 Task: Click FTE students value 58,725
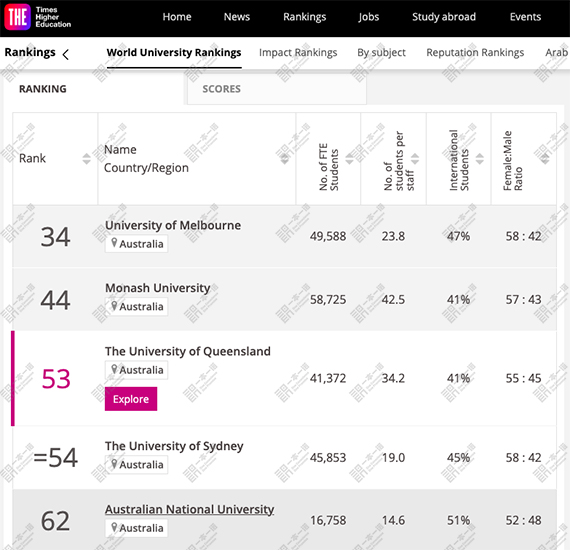click(328, 300)
